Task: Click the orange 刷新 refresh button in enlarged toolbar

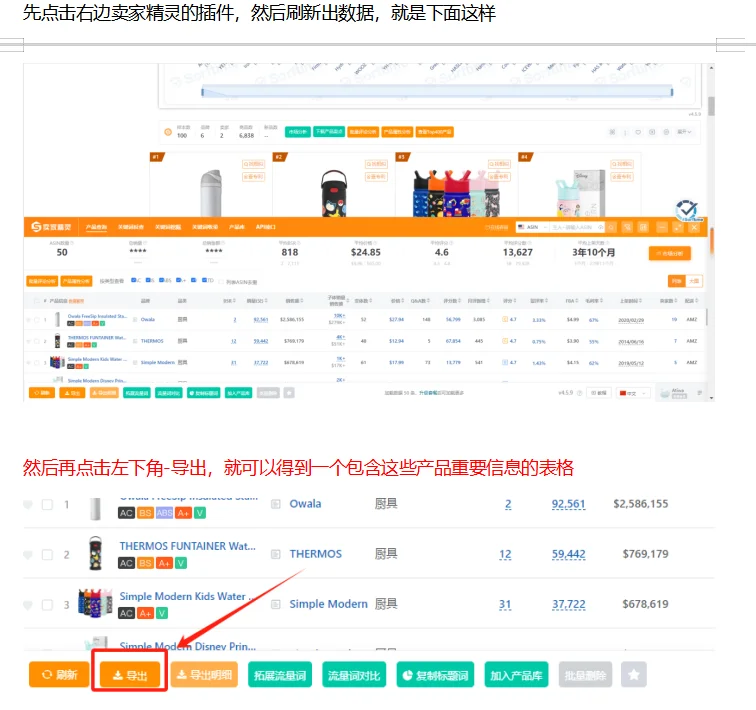Action: point(59,674)
